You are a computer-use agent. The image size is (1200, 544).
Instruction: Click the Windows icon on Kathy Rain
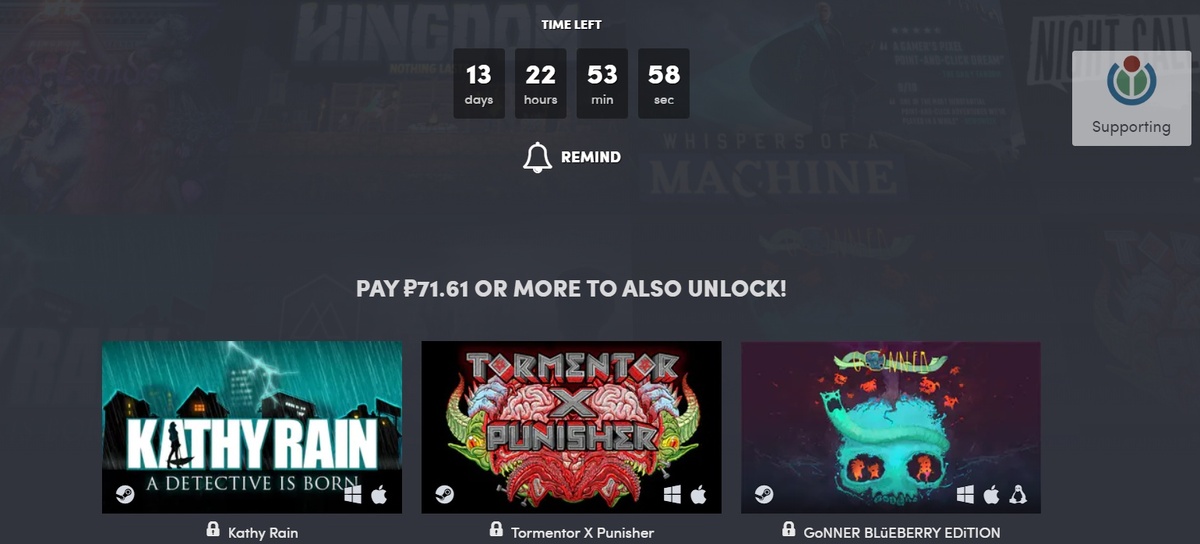352,494
